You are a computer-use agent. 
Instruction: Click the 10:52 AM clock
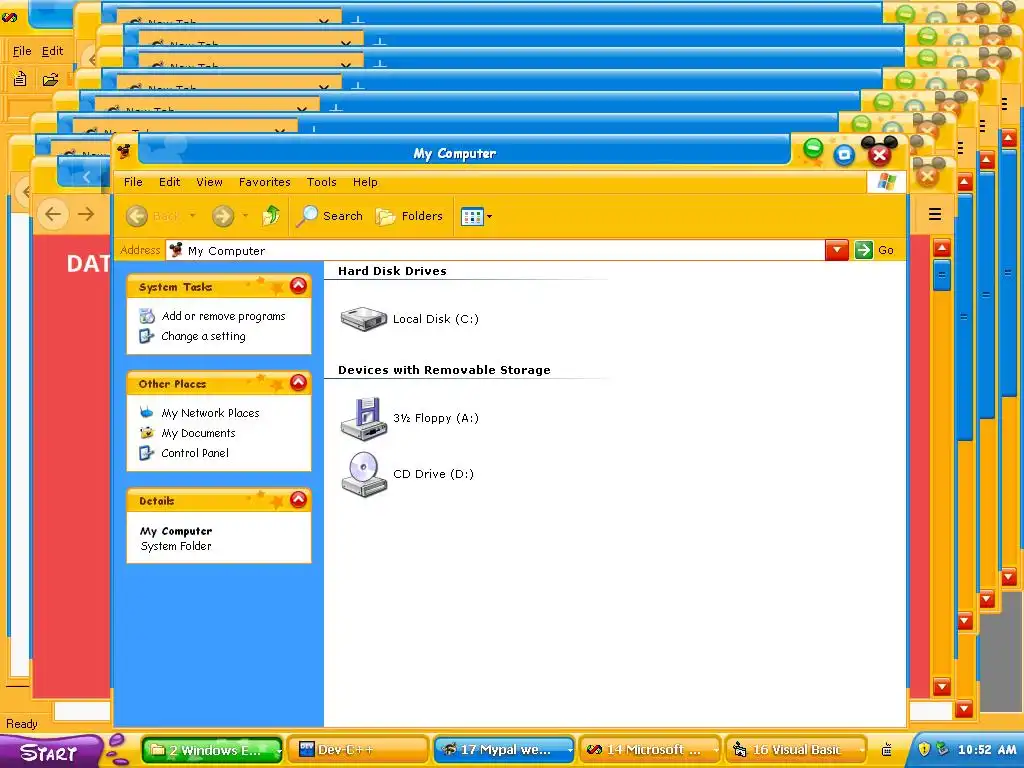coord(987,750)
